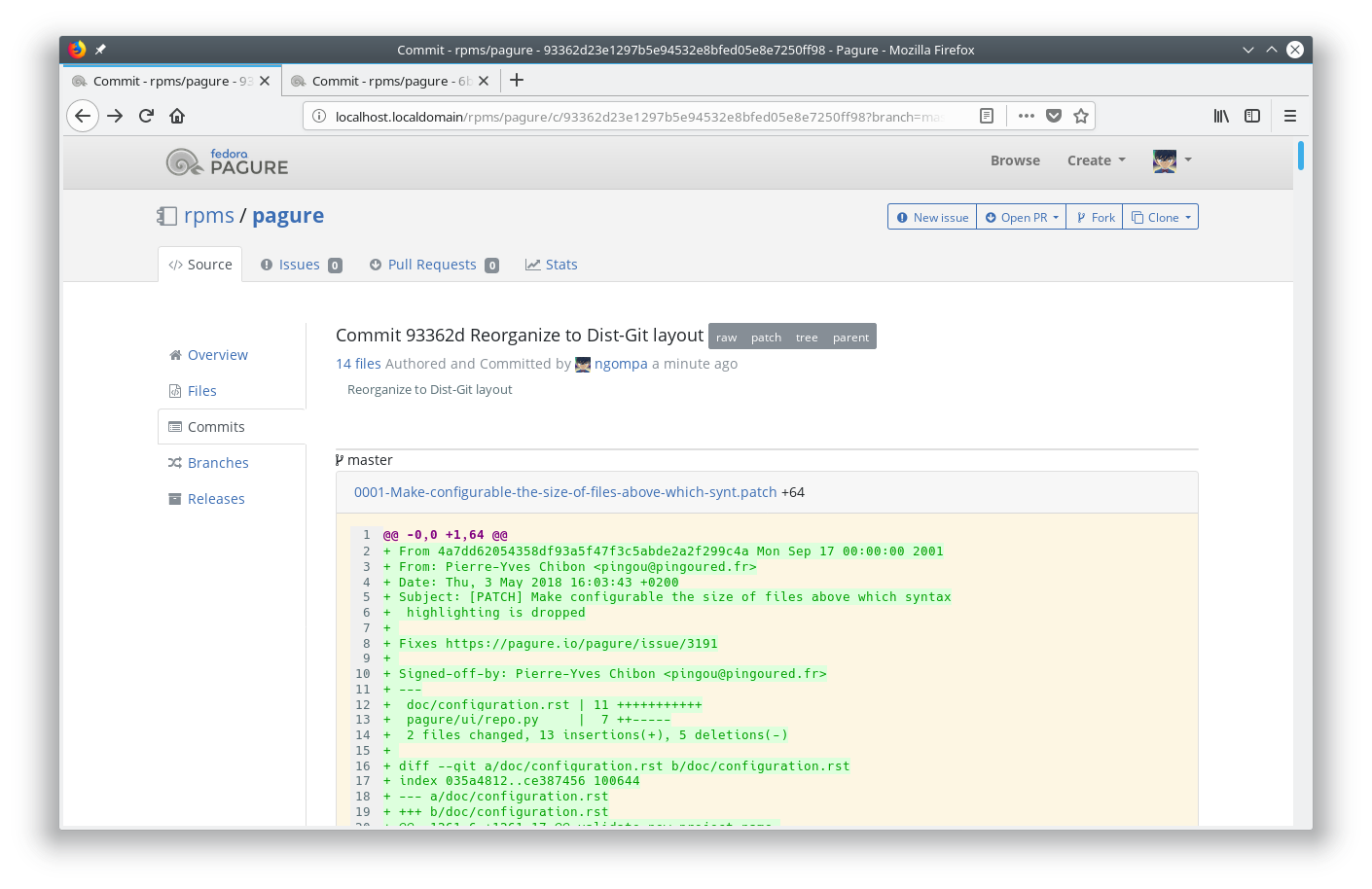The image size is (1372, 889).
Task: Switch to the Pull Requests tab
Action: point(434,265)
